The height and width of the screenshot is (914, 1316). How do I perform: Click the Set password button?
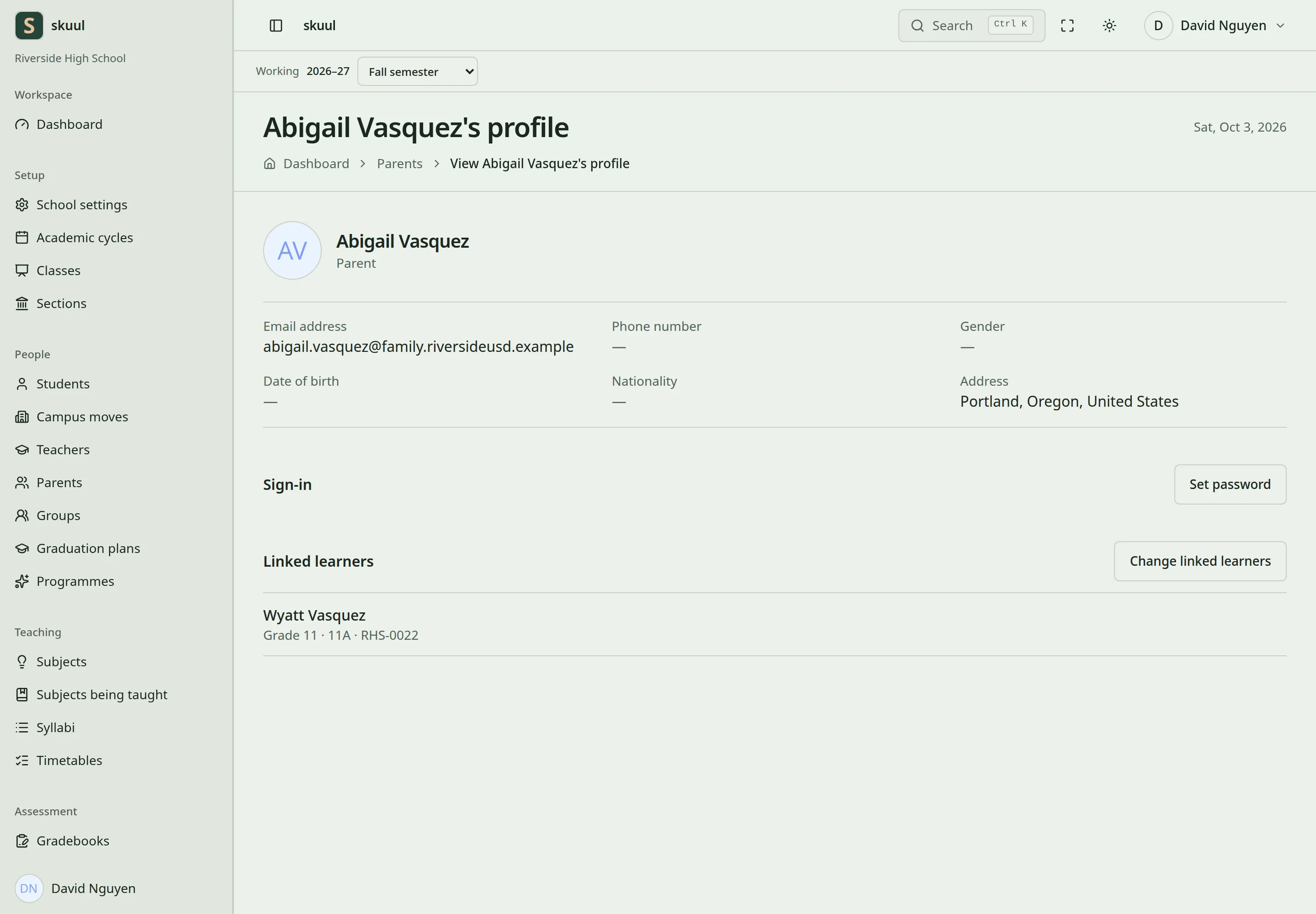point(1230,484)
